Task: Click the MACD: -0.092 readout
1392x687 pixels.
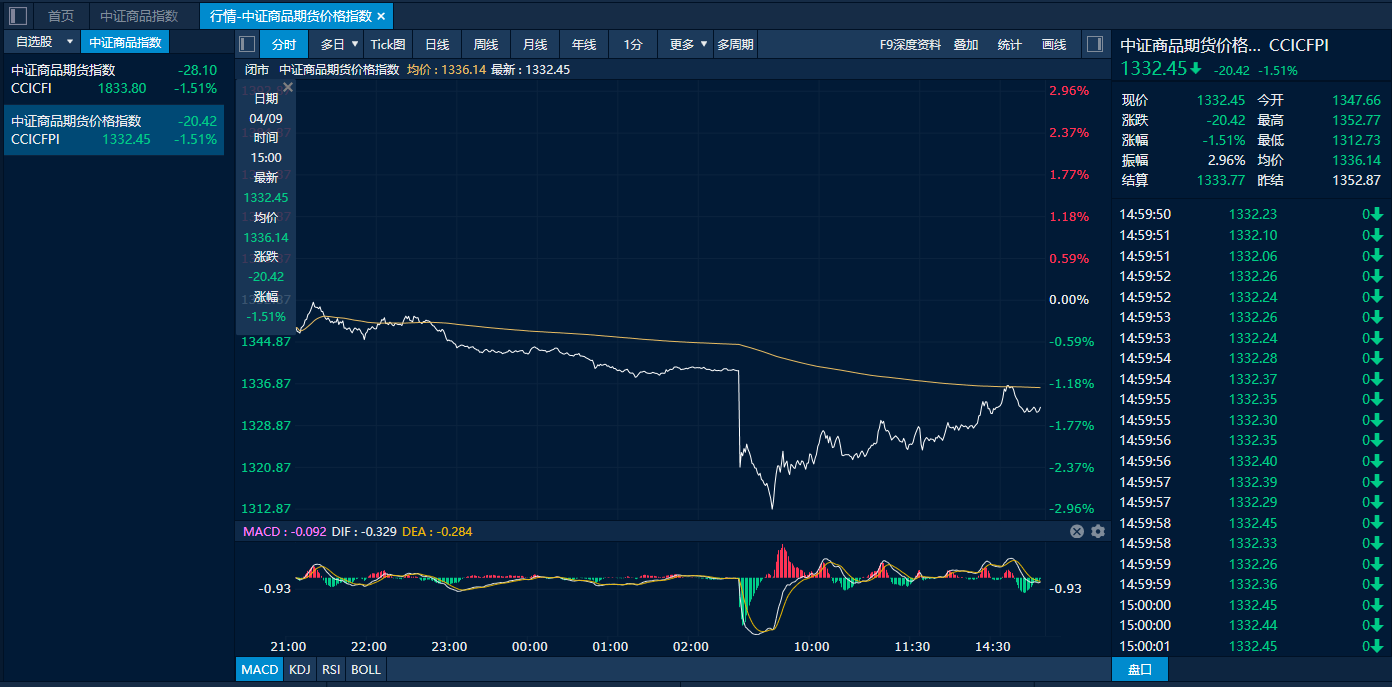Action: pos(284,531)
